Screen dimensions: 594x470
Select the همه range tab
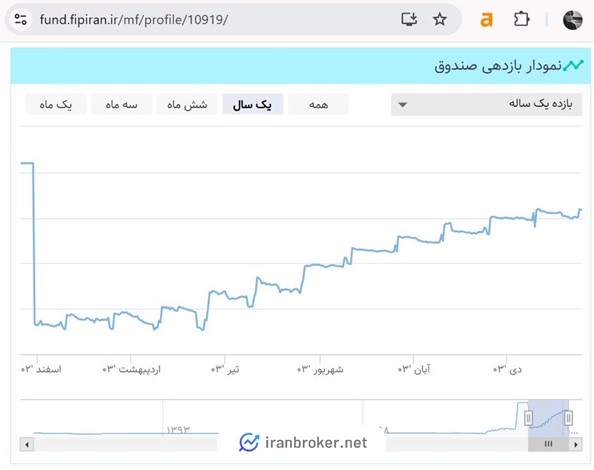click(x=318, y=105)
